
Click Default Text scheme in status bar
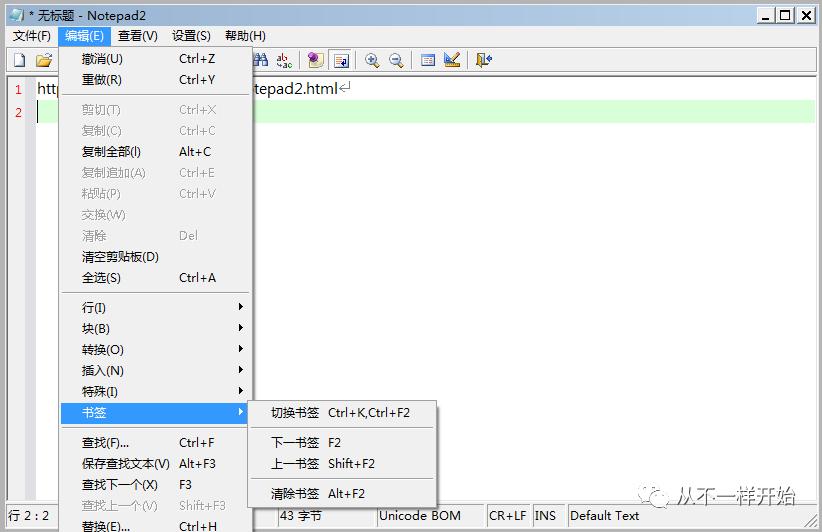pyautogui.click(x=605, y=516)
